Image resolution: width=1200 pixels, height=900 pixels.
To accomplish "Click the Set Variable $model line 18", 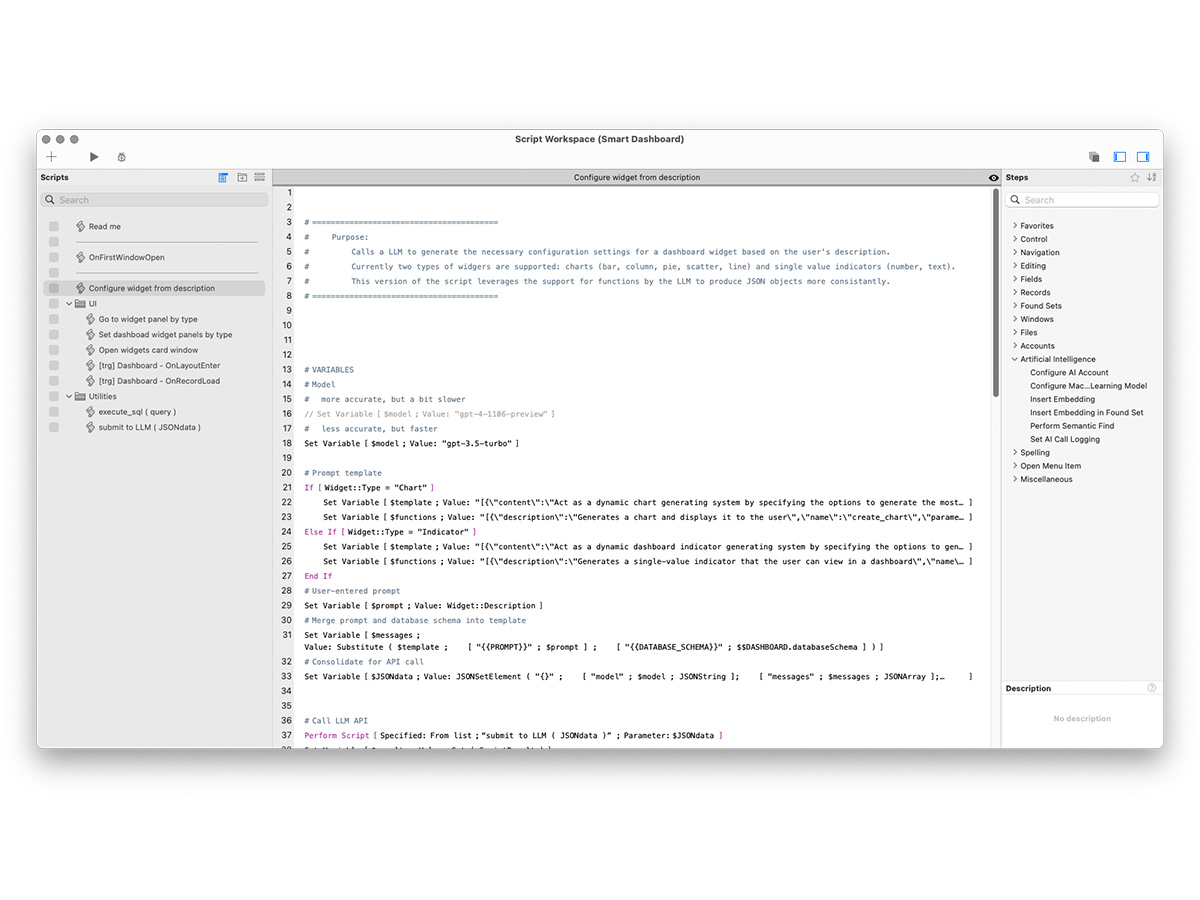I will [412, 443].
